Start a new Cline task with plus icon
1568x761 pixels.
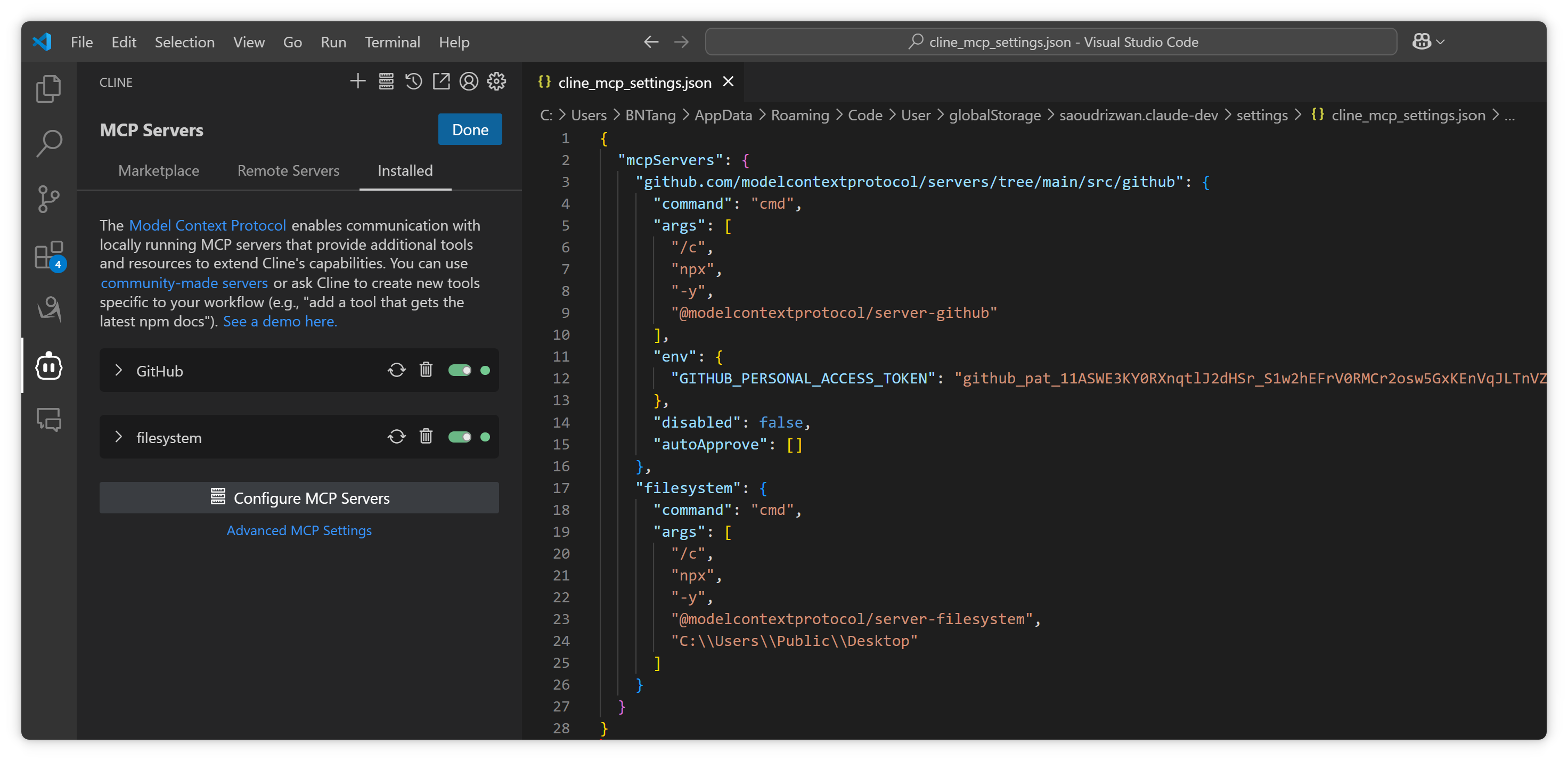tap(358, 81)
